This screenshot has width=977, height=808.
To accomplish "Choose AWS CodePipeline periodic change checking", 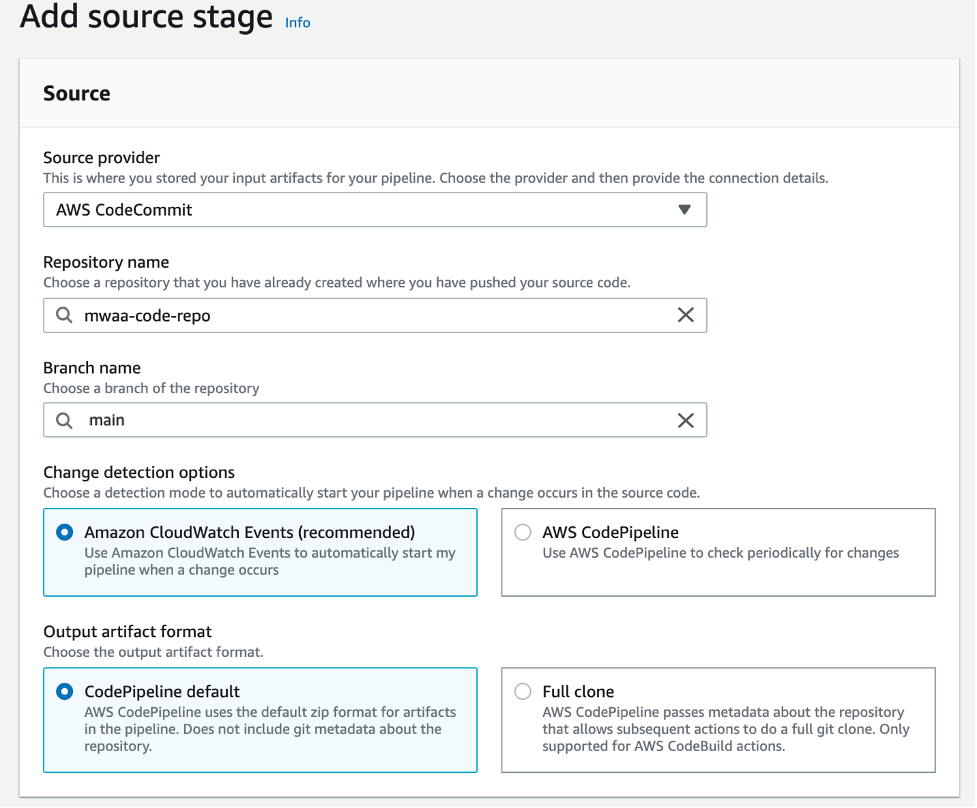I will [x=522, y=532].
